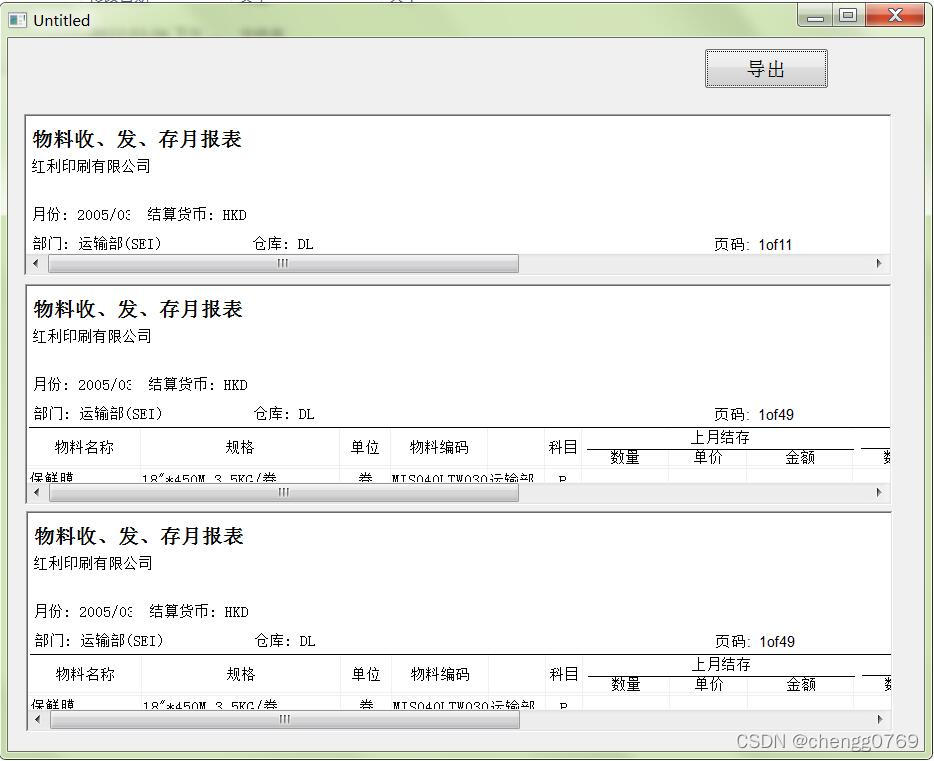The image size is (934, 761).
Task: Click 上月结存 header in second report
Action: pyautogui.click(x=720, y=438)
